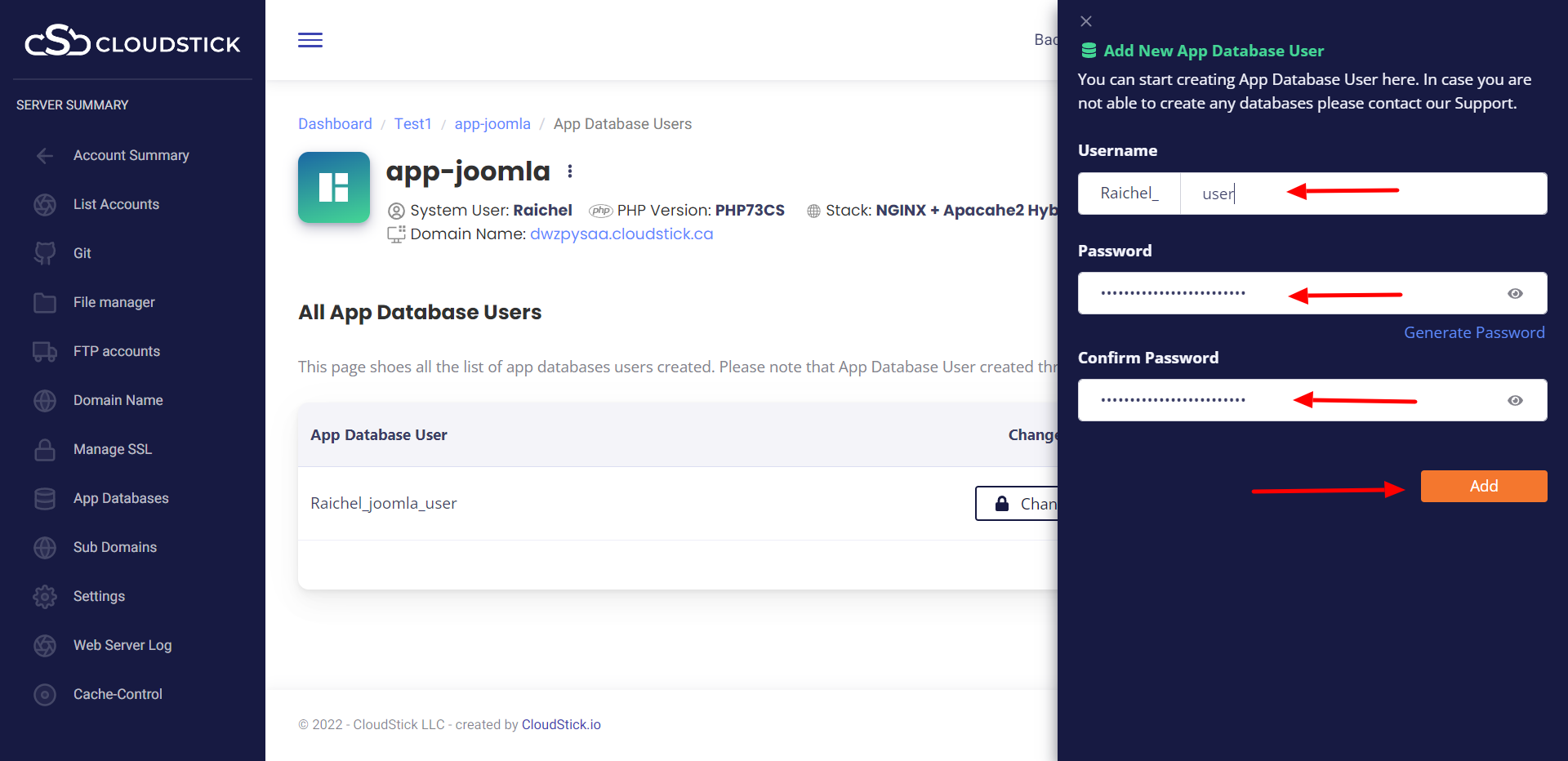This screenshot has height=761, width=1568.
Task: Open Sub Domains in the sidebar
Action: (114, 547)
